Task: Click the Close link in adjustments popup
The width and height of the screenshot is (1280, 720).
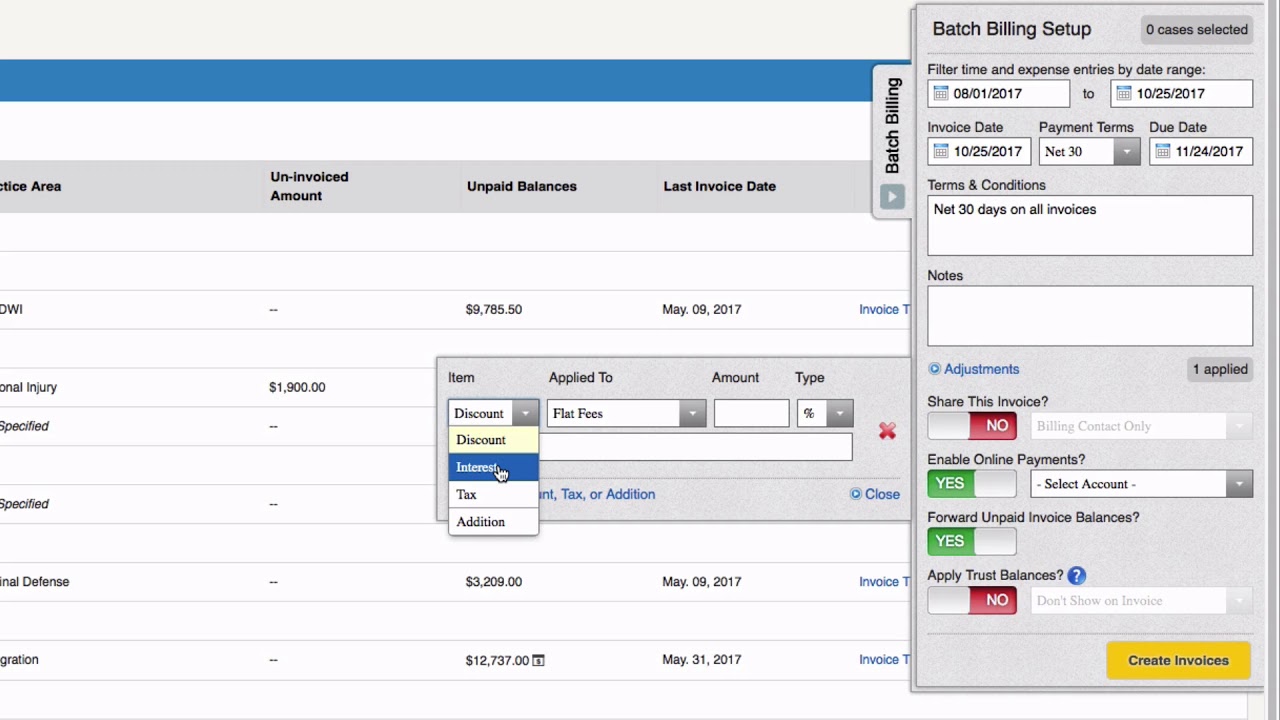Action: click(882, 494)
